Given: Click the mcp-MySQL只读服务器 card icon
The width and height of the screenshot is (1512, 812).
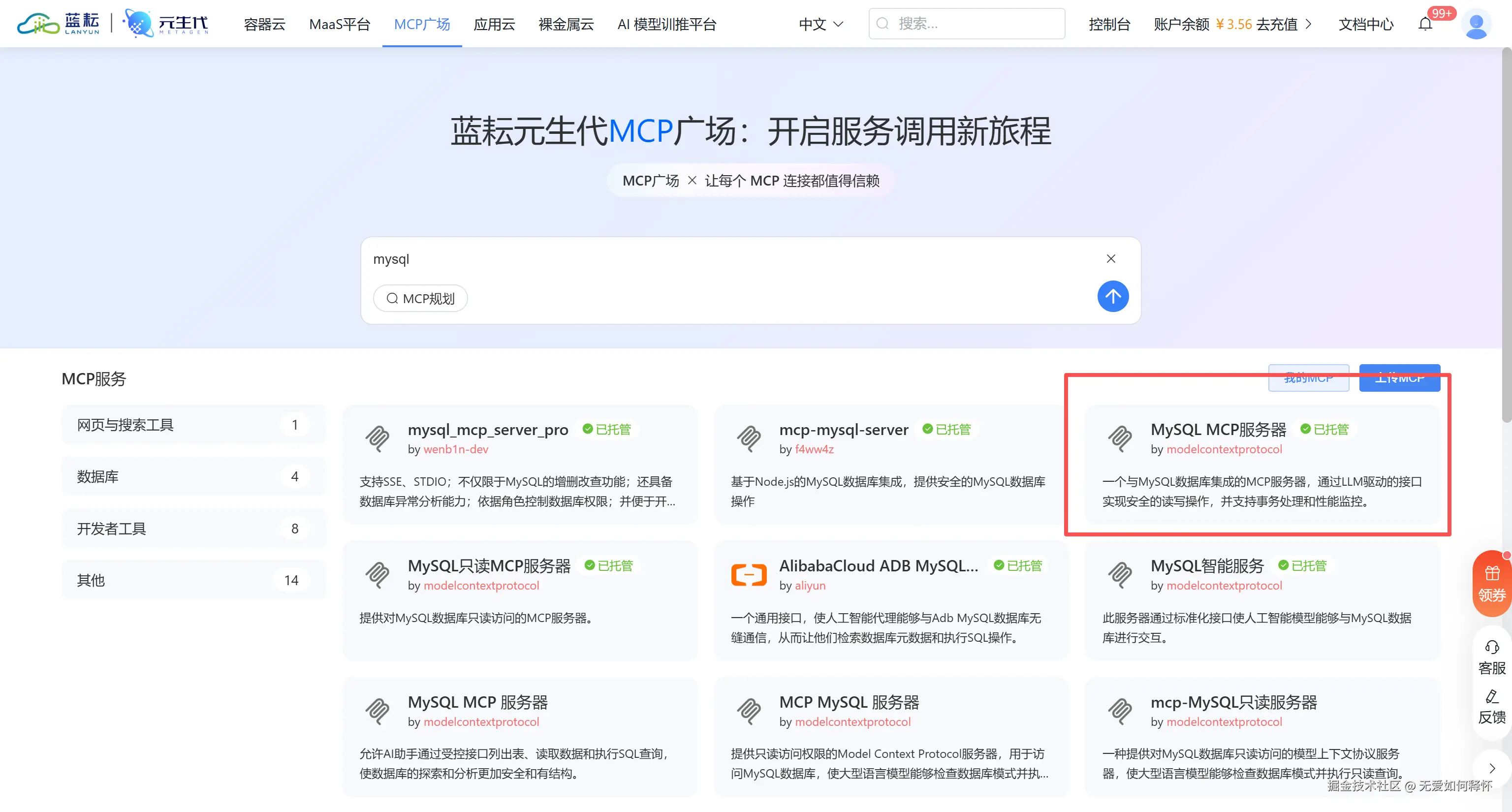Looking at the screenshot, I should (1120, 711).
